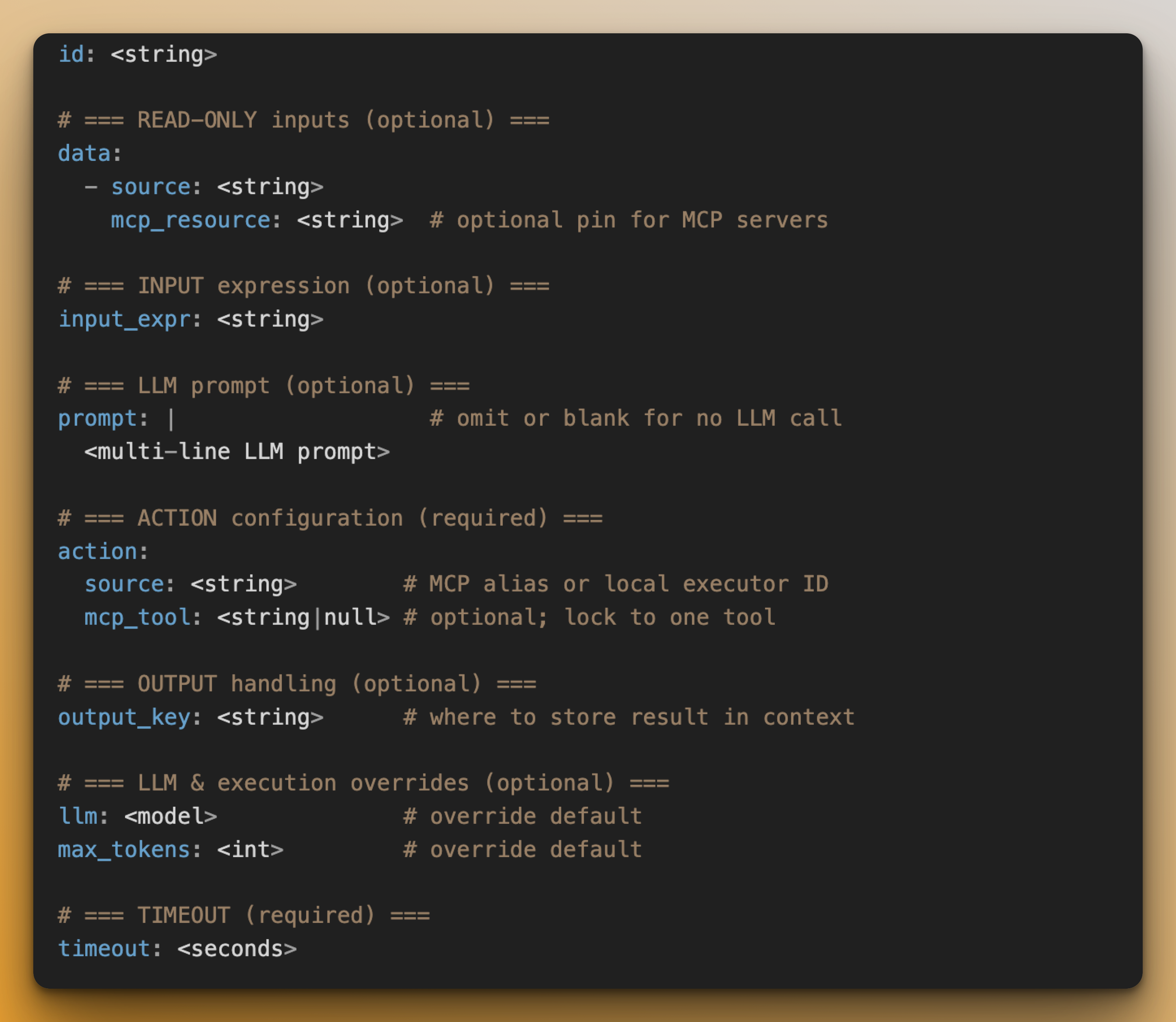
Task: Click the ACTION configuration comment header
Action: pos(330,518)
